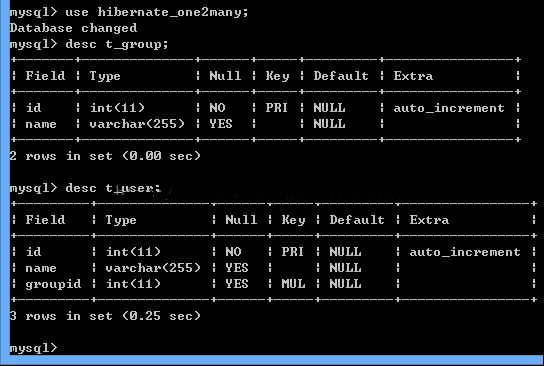This screenshot has height=366, width=544.
Task: Click 'YES' null cell in t_group name row
Action: (221, 124)
